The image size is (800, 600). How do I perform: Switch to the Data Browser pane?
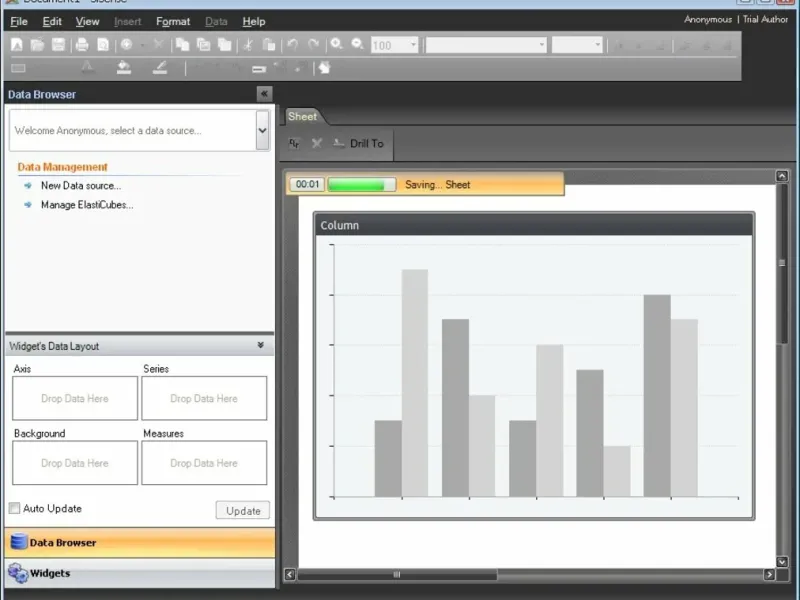click(139, 542)
